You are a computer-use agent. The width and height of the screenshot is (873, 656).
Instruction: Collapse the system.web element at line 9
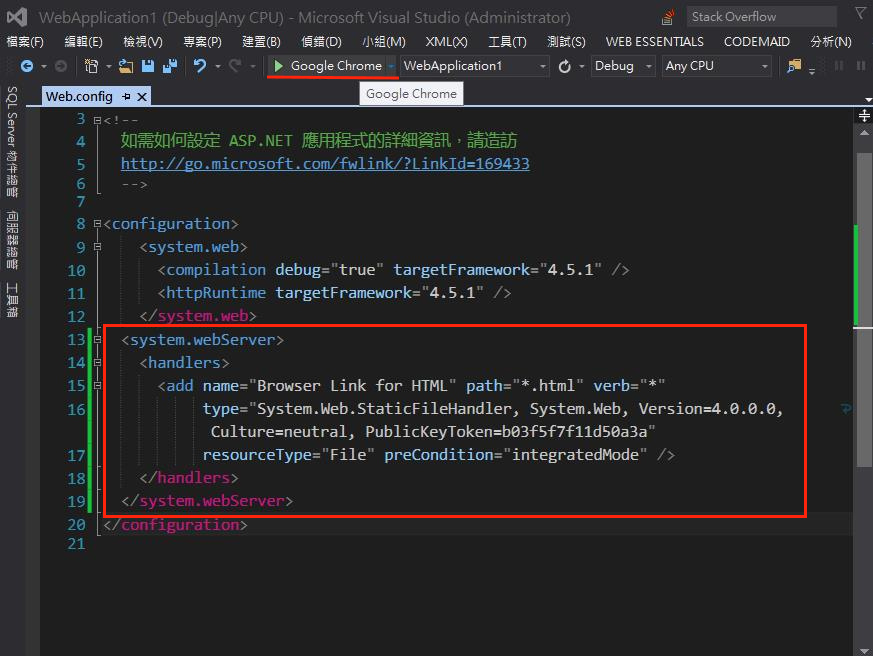coord(97,247)
